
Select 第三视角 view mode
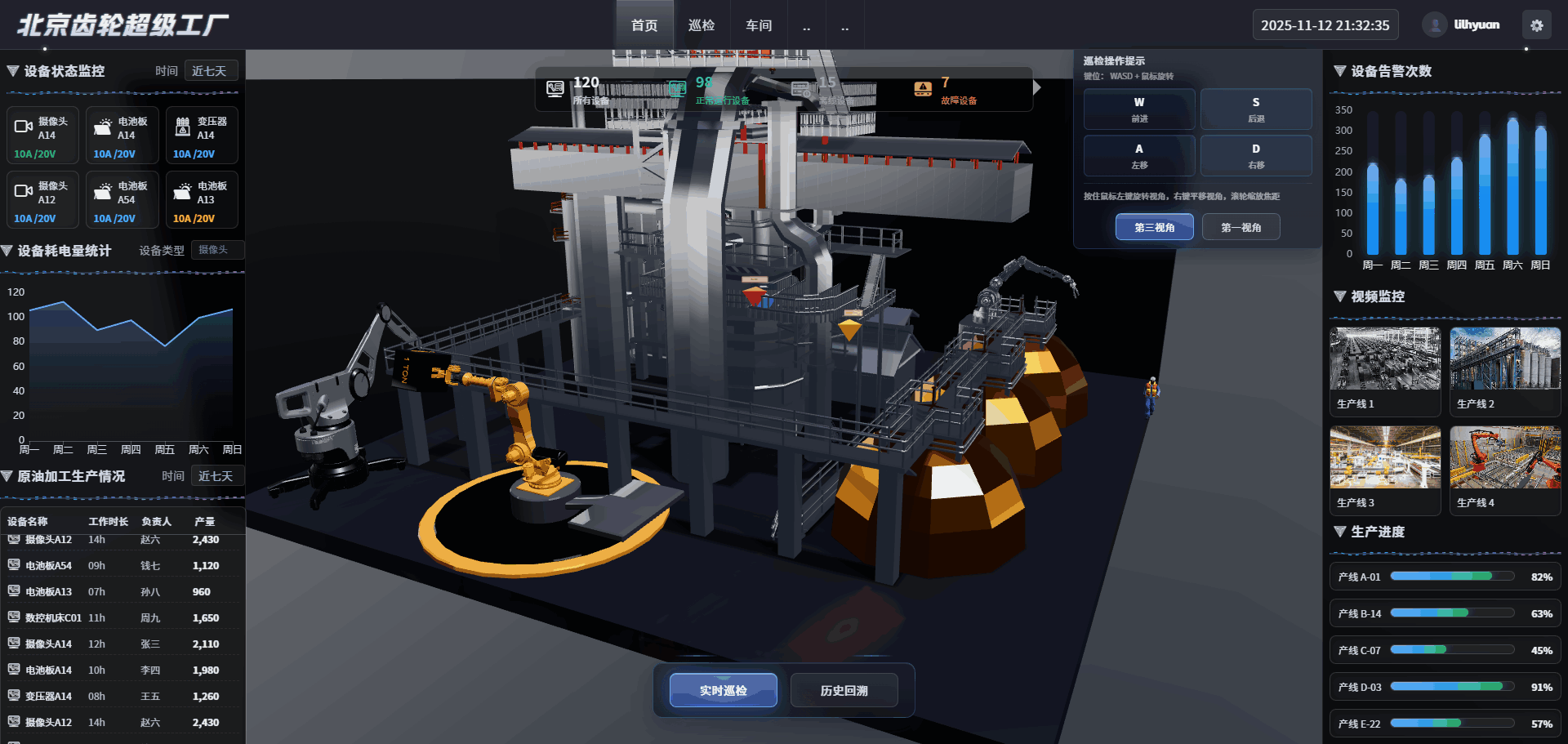[x=1154, y=227]
